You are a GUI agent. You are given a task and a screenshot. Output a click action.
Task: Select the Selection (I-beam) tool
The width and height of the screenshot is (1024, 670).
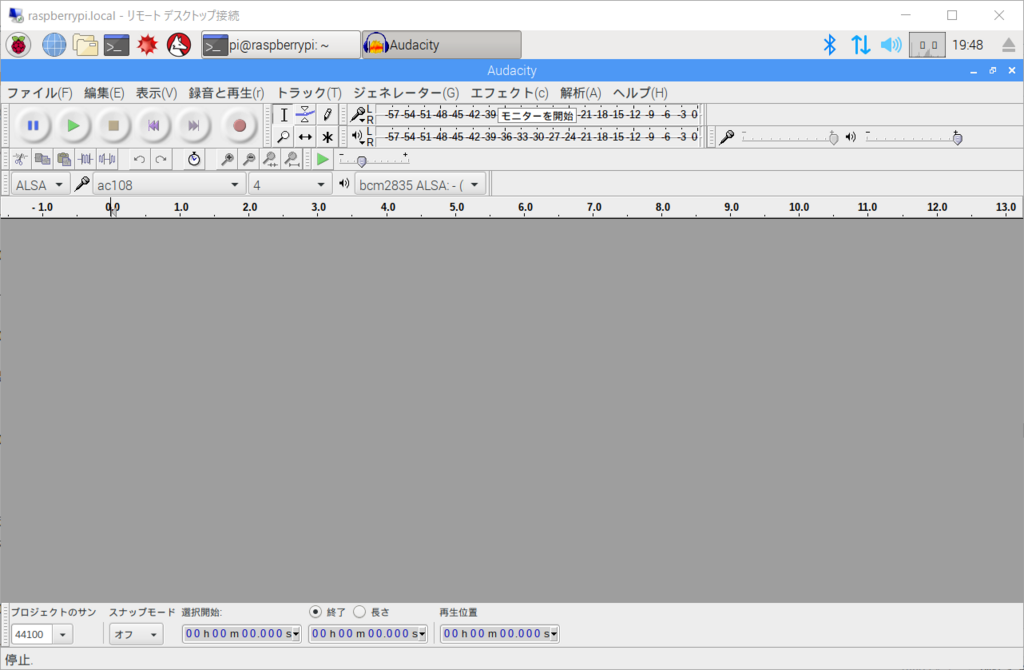coord(283,115)
